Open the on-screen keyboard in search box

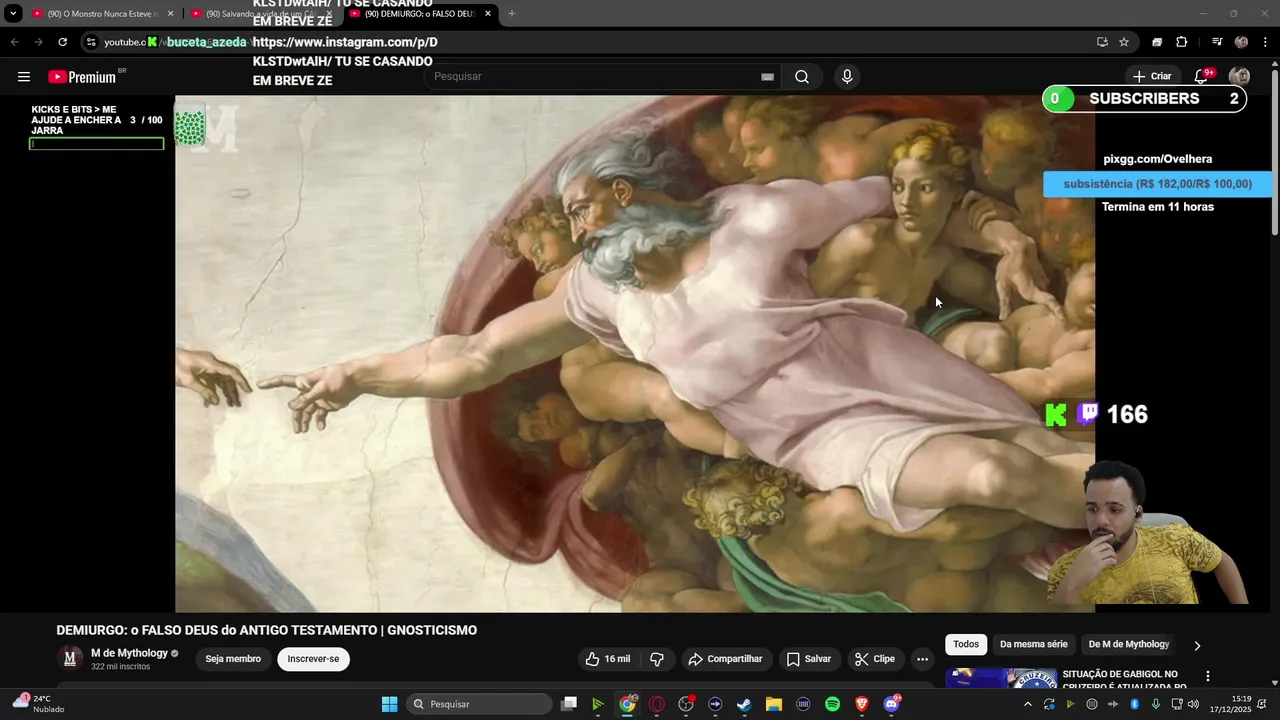tap(767, 77)
